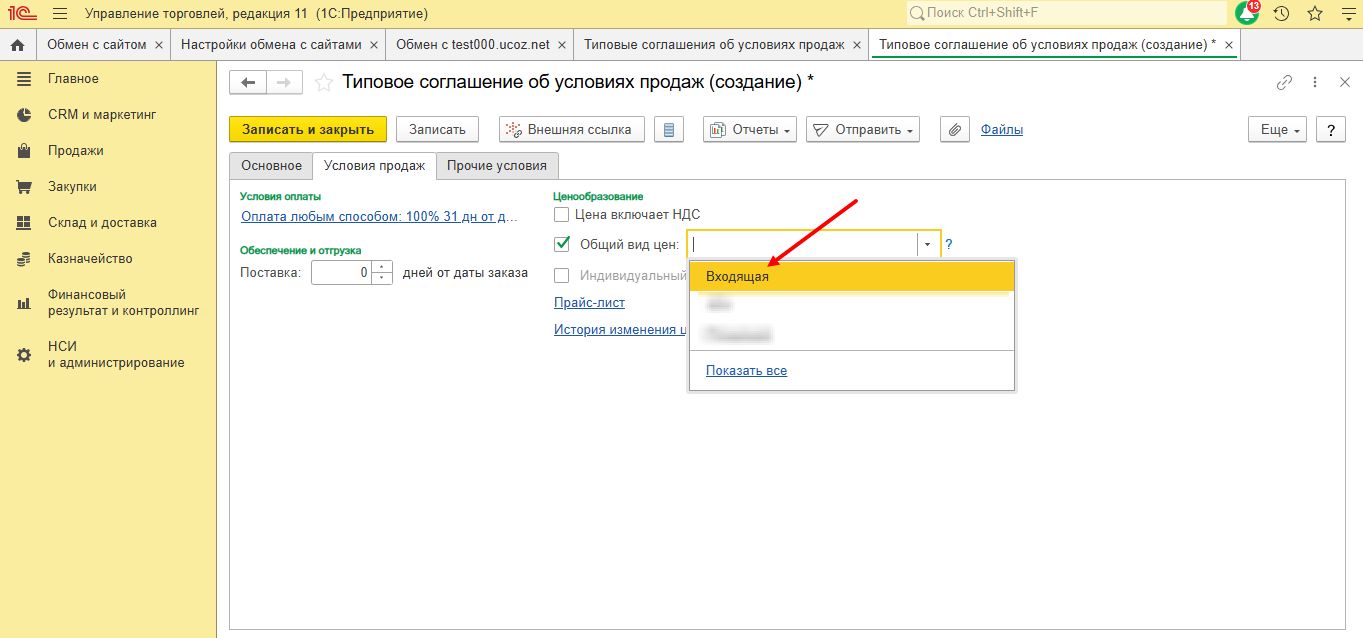
Task: Open favorites star in top bar
Action: (1314, 14)
